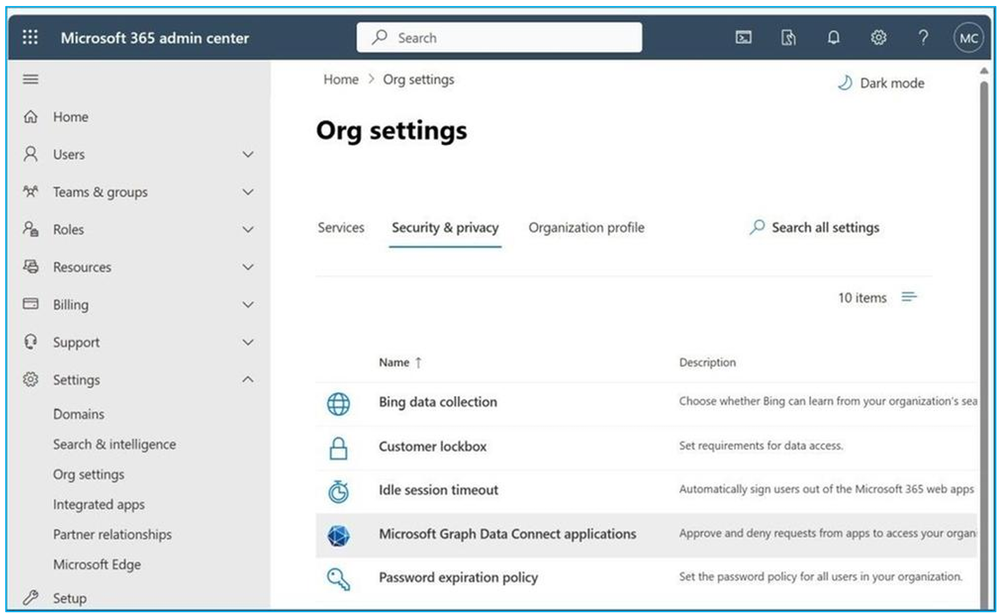The image size is (999, 613).
Task: Expand the Billing section chevron
Action: [x=248, y=305]
